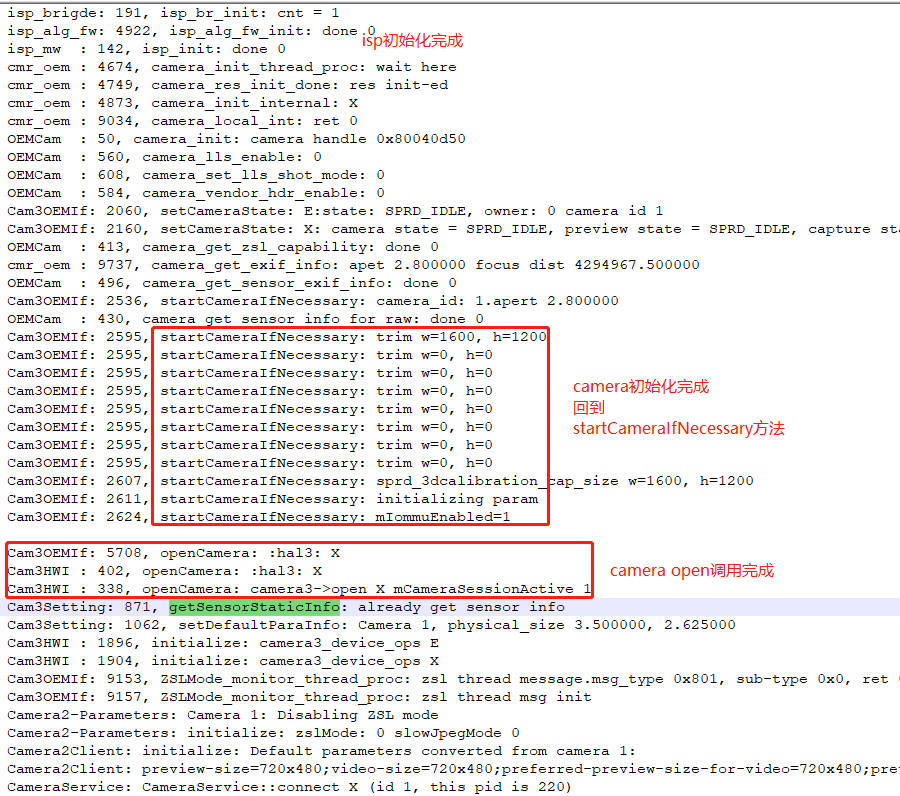This screenshot has height=796, width=900.
Task: Click the 'camera_set_lls_shot_mode: 0' line
Action: point(196,175)
